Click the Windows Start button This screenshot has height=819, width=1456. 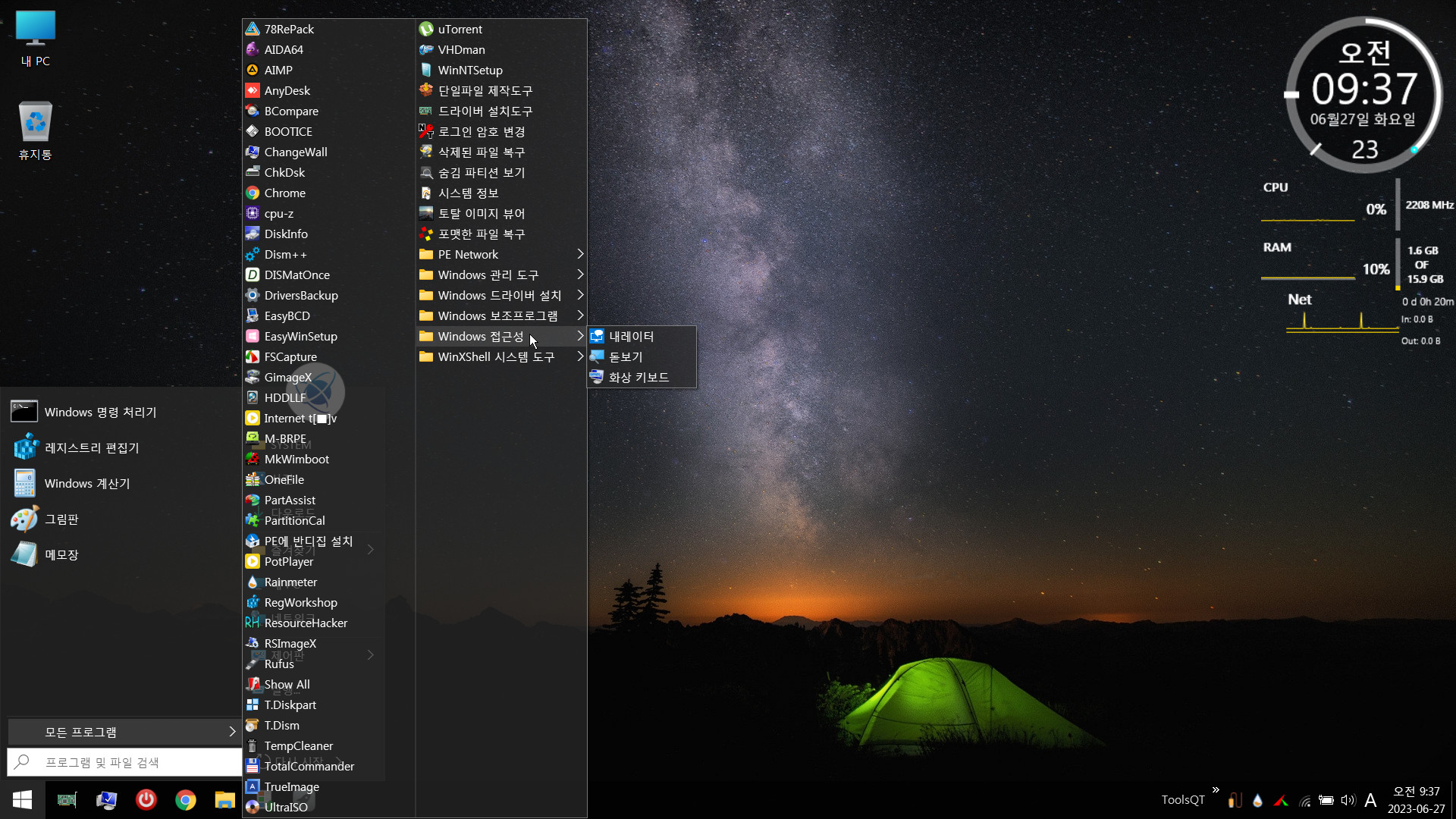[x=23, y=800]
